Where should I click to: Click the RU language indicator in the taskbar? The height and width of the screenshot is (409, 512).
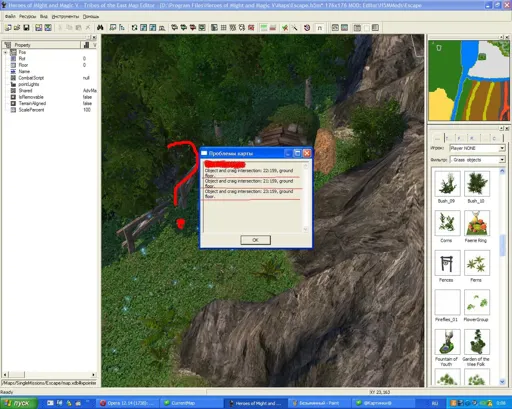[x=435, y=403]
